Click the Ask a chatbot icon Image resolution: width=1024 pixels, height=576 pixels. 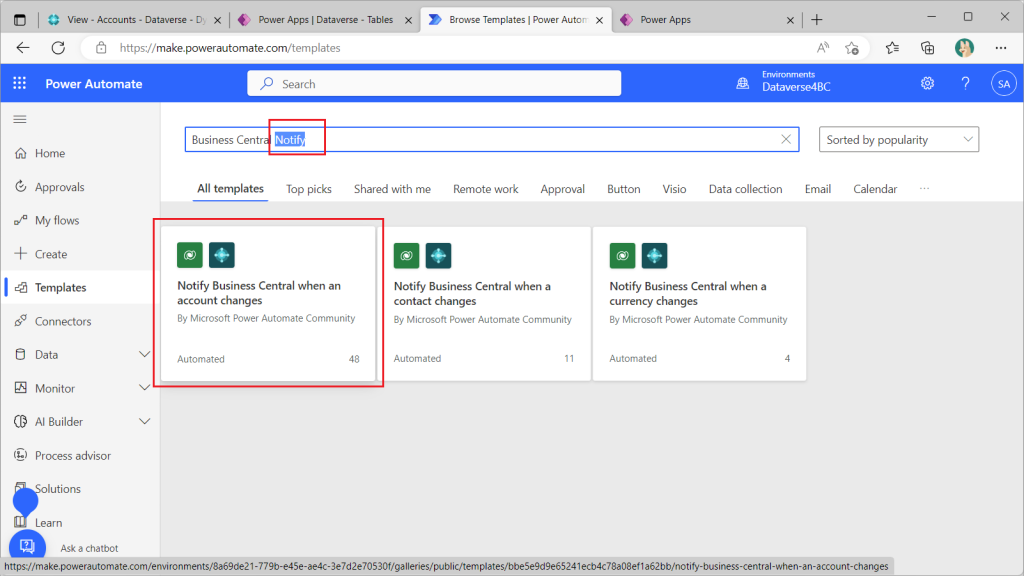(27, 546)
